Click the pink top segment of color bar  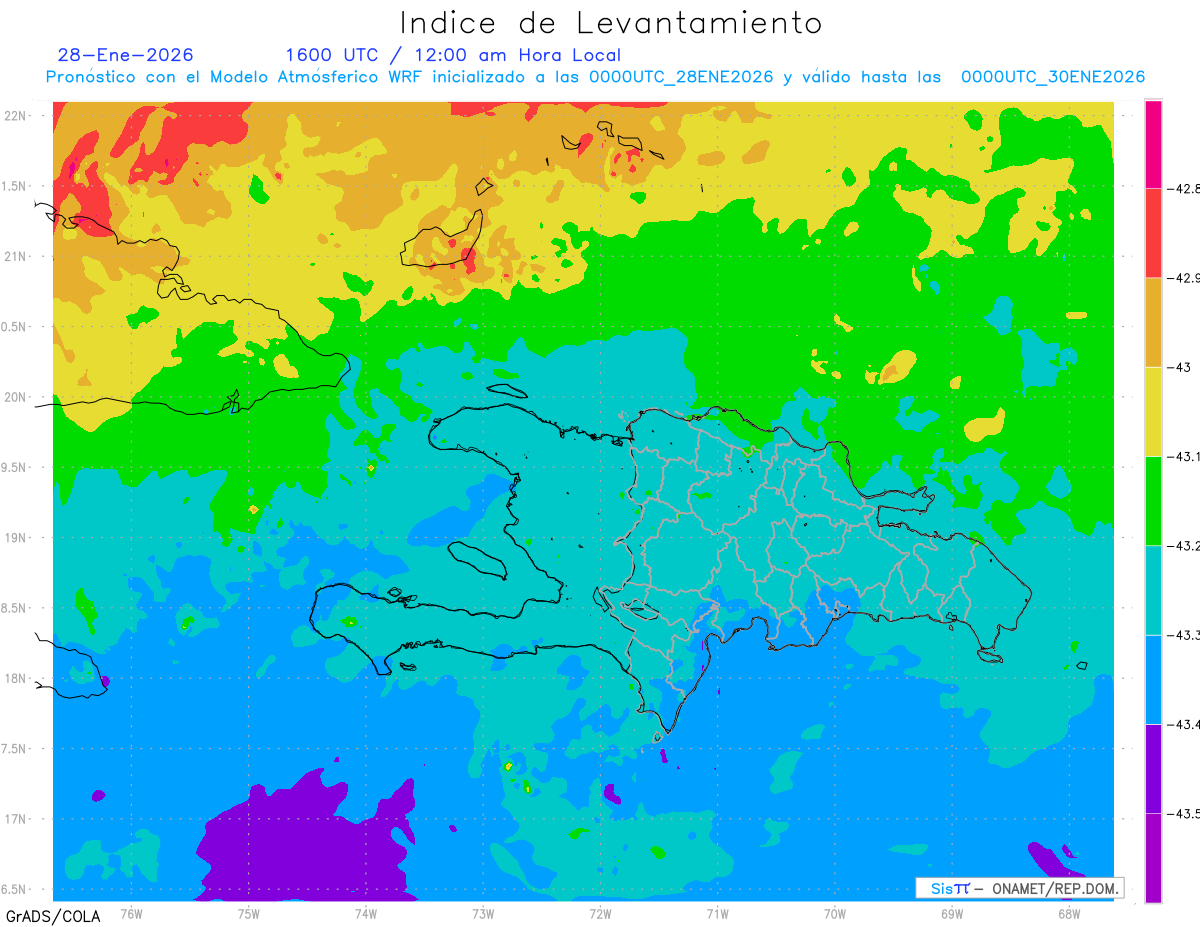pos(1153,144)
